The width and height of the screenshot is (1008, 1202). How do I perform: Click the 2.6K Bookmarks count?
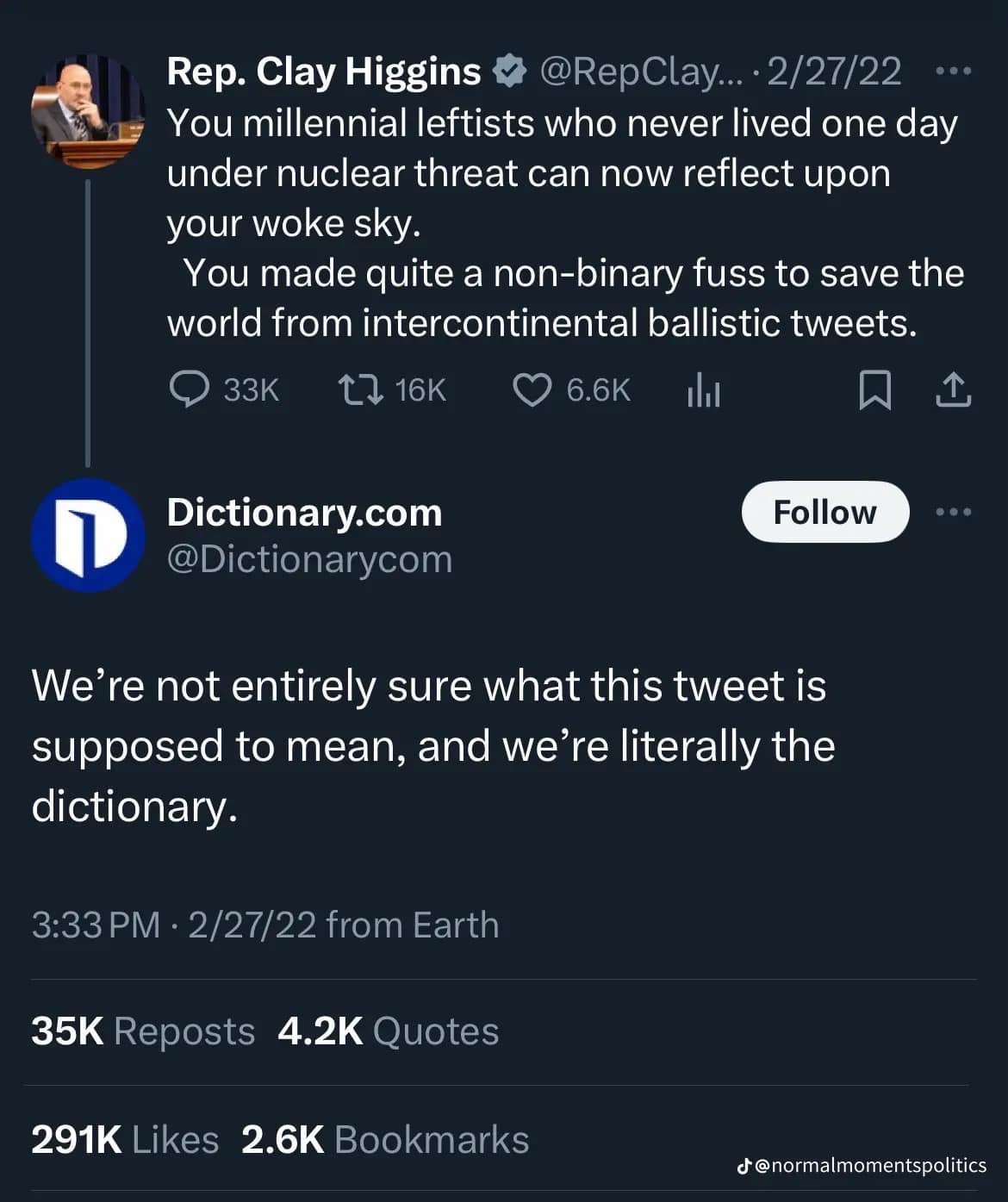(x=385, y=1139)
